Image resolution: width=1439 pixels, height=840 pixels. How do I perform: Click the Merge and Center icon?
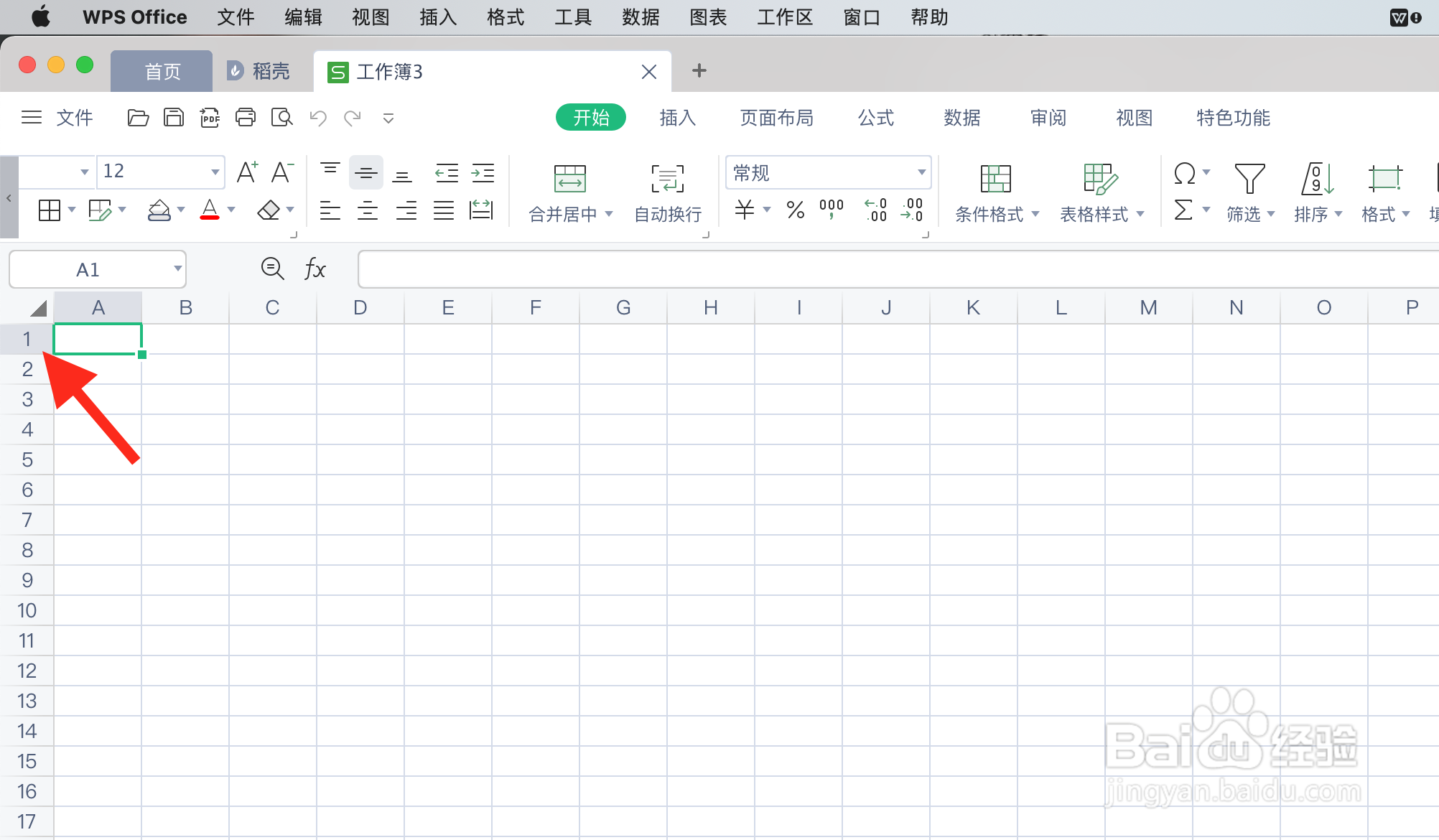pos(569,179)
